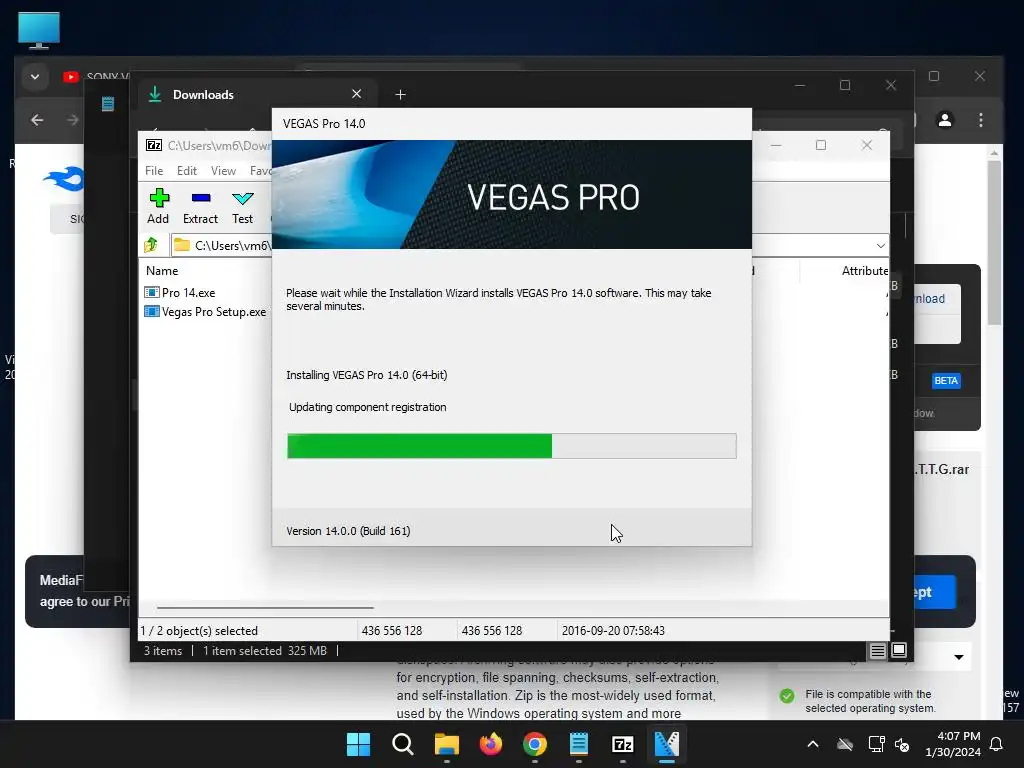Open Windows taskbar Search
The height and width of the screenshot is (768, 1024).
tap(402, 744)
